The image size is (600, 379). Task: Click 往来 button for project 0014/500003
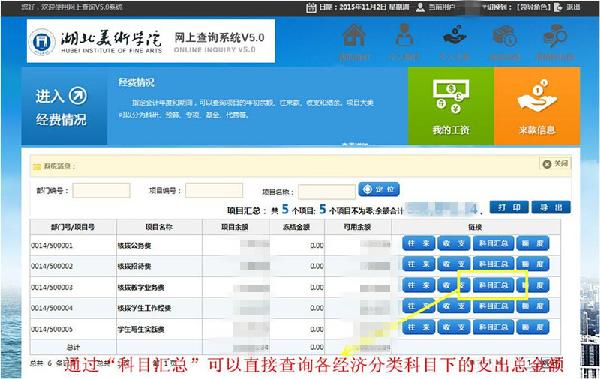pyautogui.click(x=419, y=285)
